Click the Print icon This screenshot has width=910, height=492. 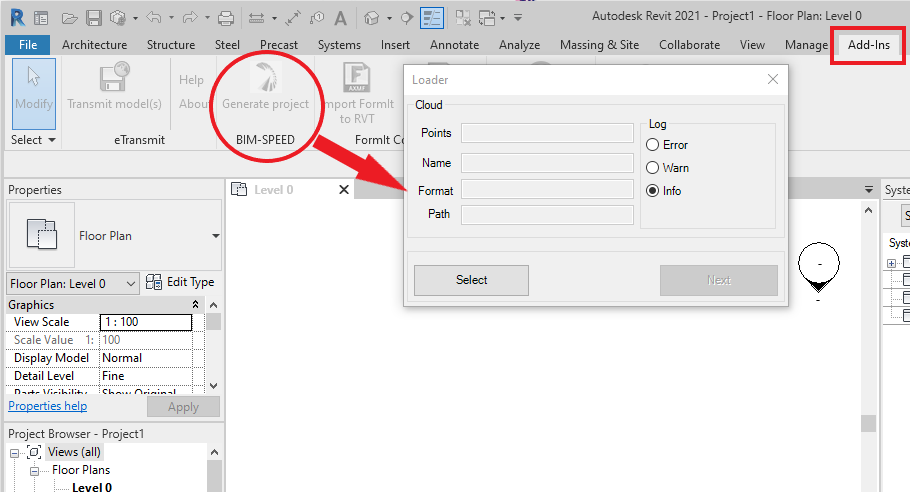[x=226, y=19]
